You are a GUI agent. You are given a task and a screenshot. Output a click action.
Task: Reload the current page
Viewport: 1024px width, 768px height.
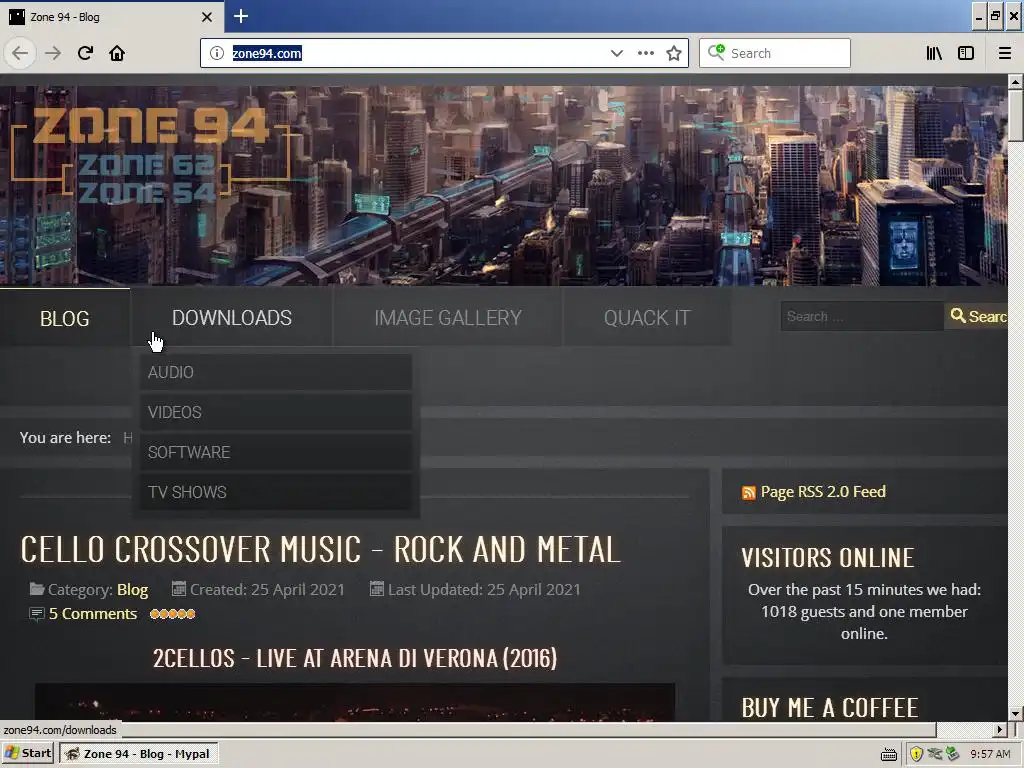(x=85, y=53)
